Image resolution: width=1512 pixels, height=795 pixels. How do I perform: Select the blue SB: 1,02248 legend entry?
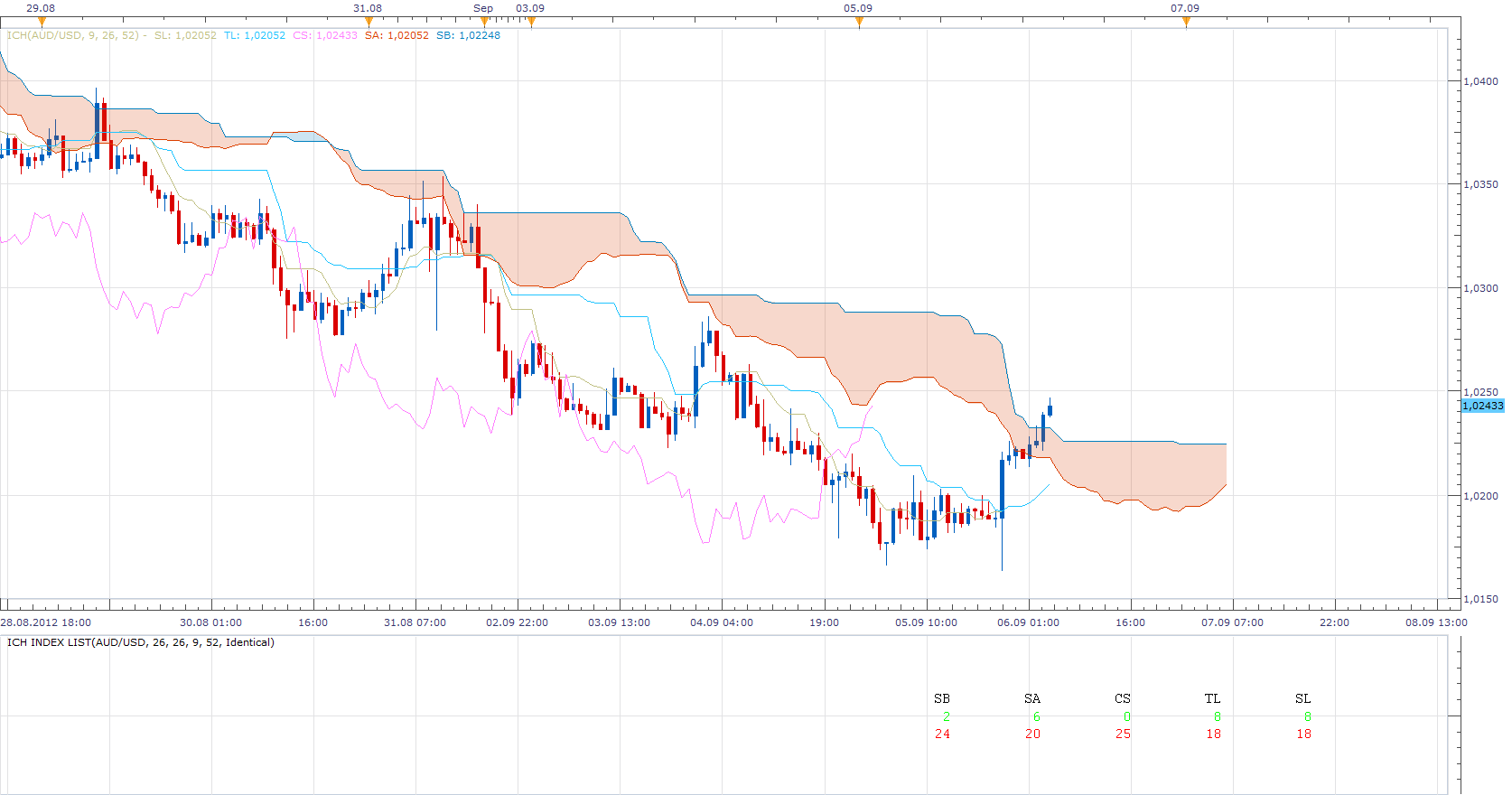(x=468, y=35)
